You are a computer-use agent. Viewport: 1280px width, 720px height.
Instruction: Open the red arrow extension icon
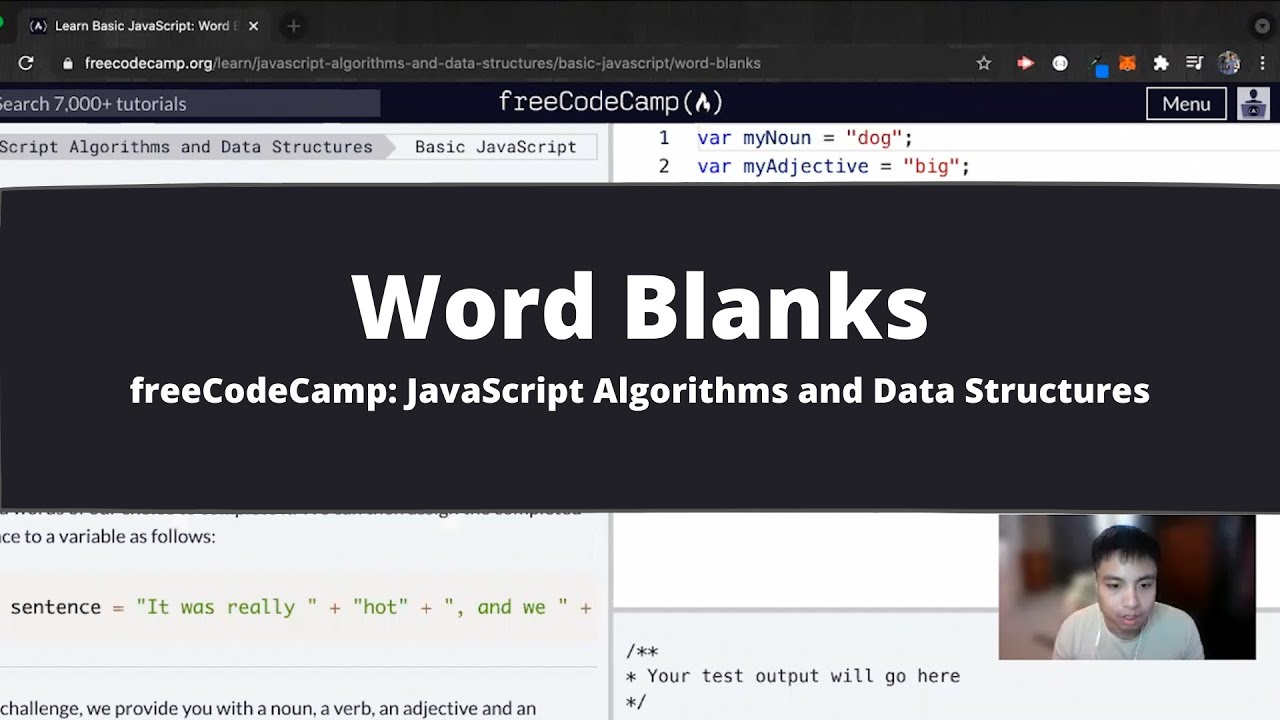click(1025, 63)
